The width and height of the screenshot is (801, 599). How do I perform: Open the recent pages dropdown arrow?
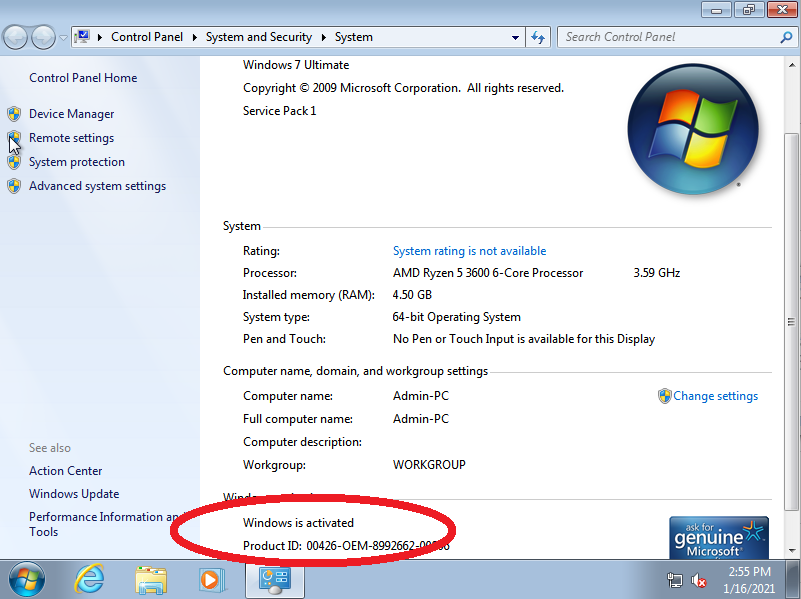pos(63,37)
